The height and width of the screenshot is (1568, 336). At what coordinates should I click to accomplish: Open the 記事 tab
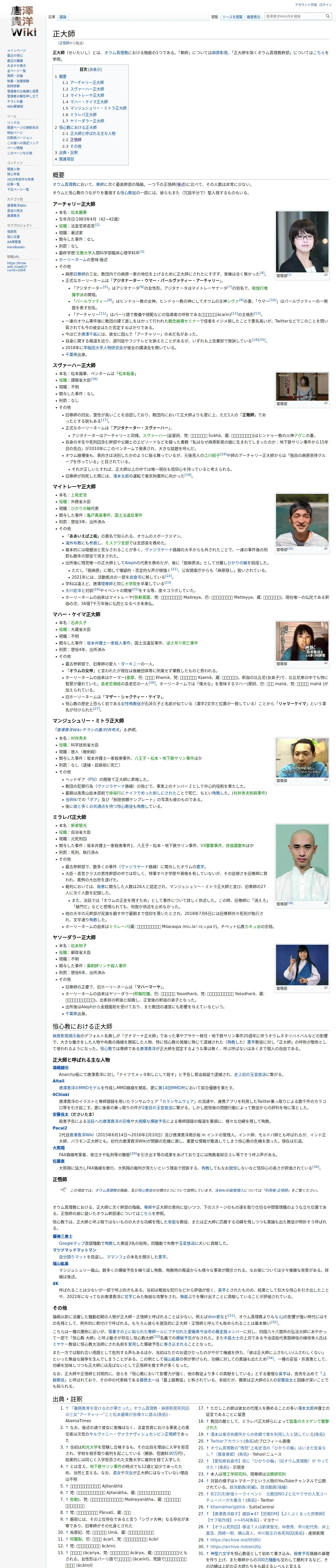52,17
